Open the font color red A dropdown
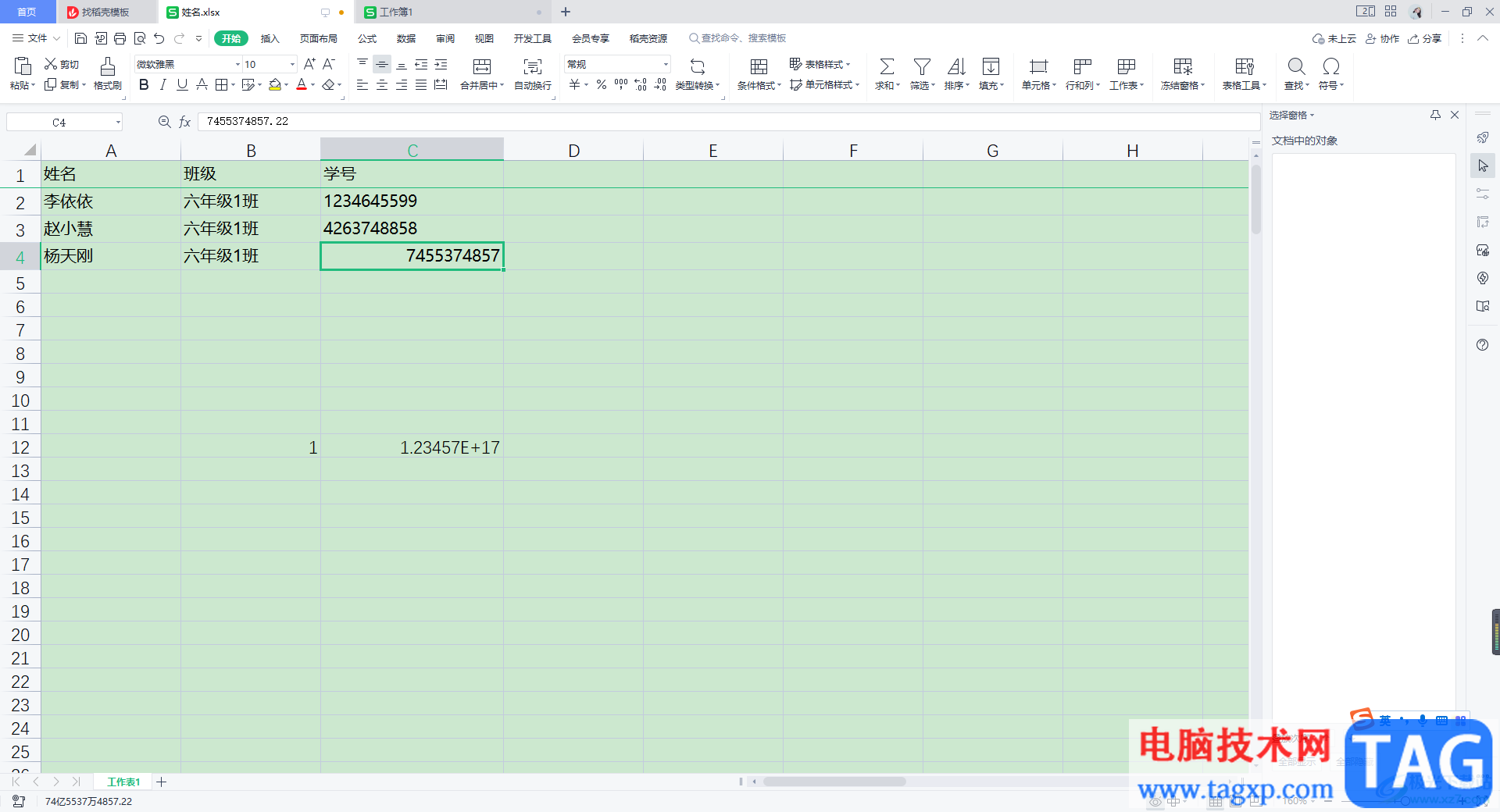1500x812 pixels. coord(313,84)
